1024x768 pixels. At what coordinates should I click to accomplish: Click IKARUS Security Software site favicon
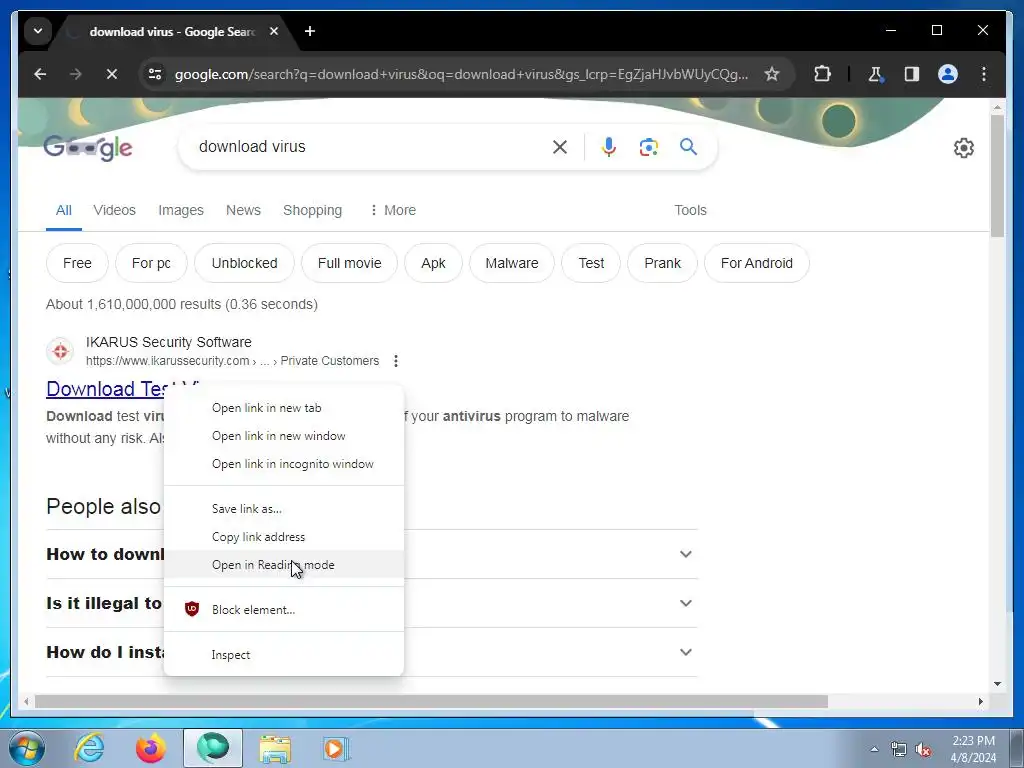click(x=60, y=351)
